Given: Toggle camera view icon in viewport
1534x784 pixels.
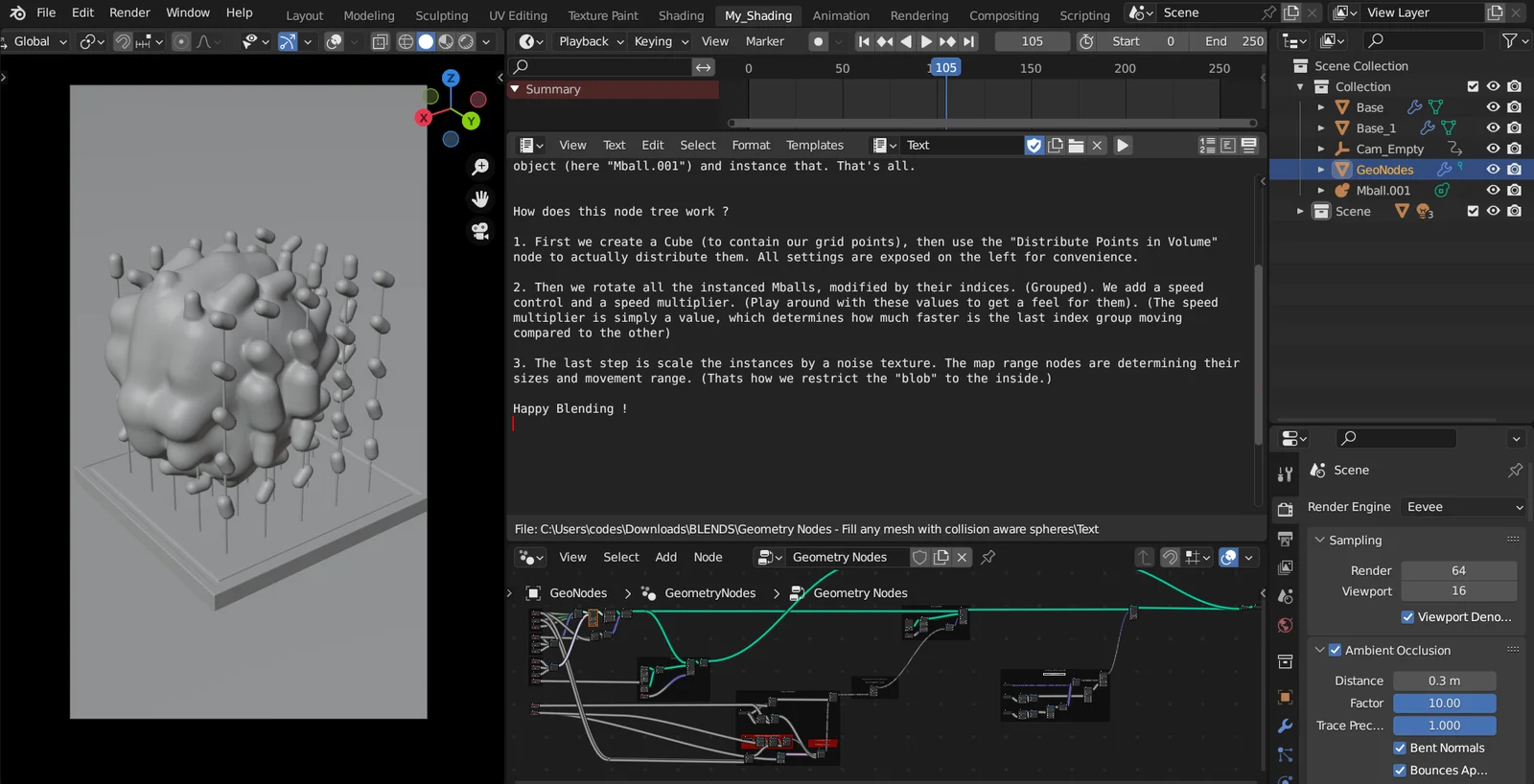Looking at the screenshot, I should coord(480,231).
